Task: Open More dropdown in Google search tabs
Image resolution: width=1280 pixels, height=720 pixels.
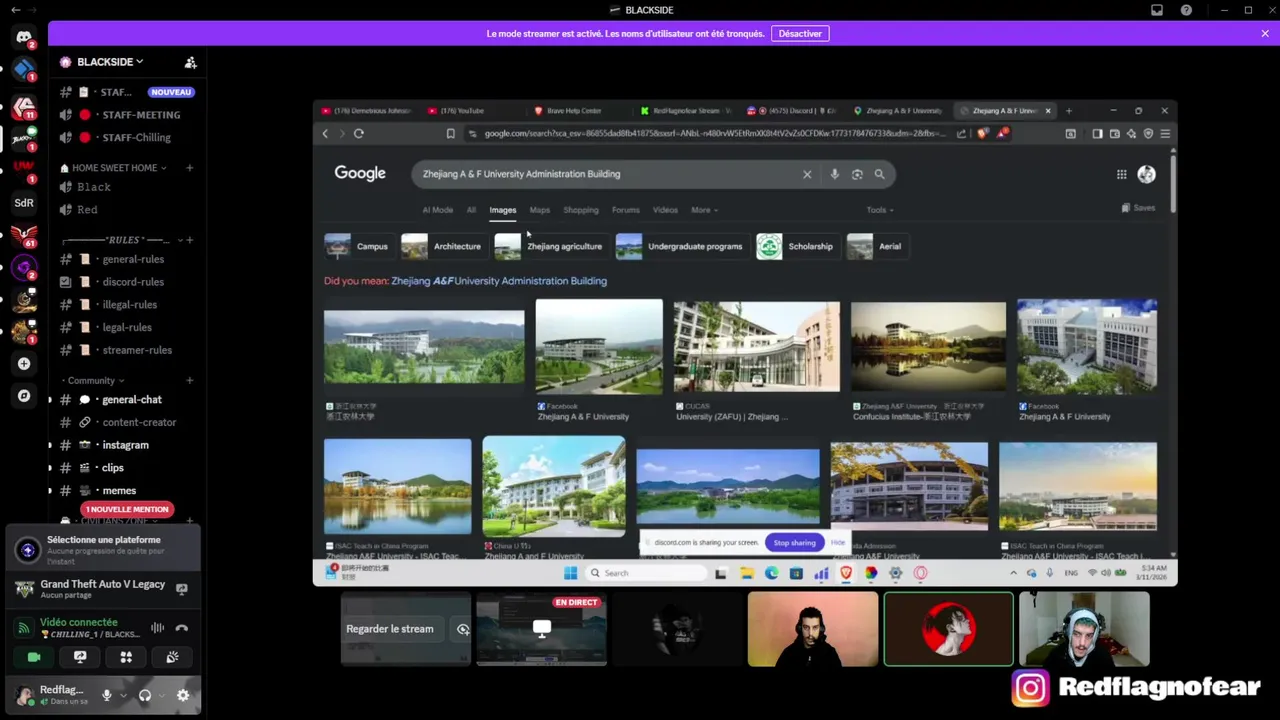Action: [704, 210]
